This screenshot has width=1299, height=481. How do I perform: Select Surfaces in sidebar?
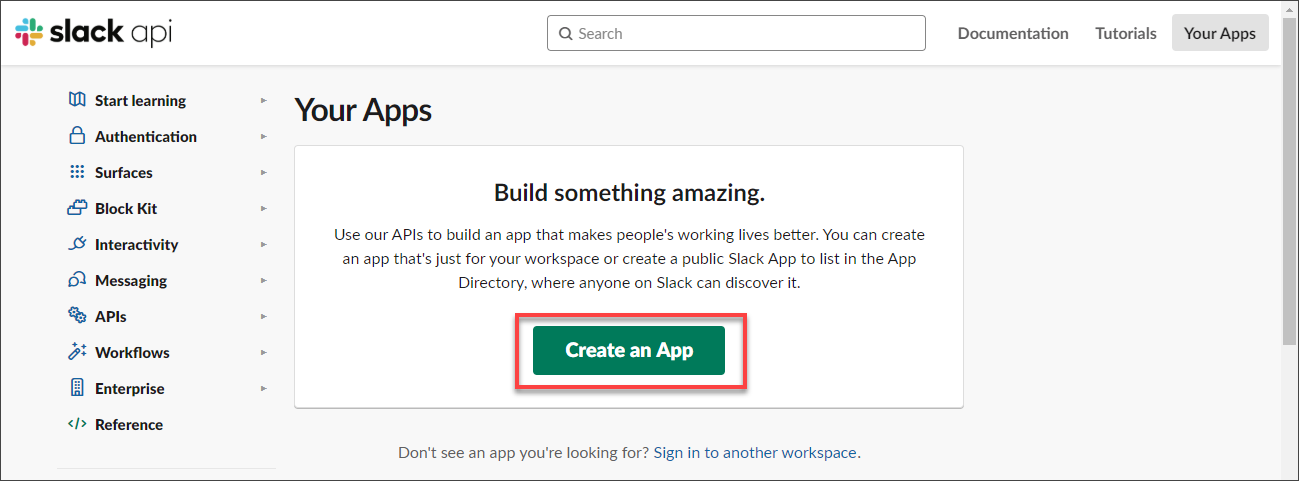click(124, 172)
